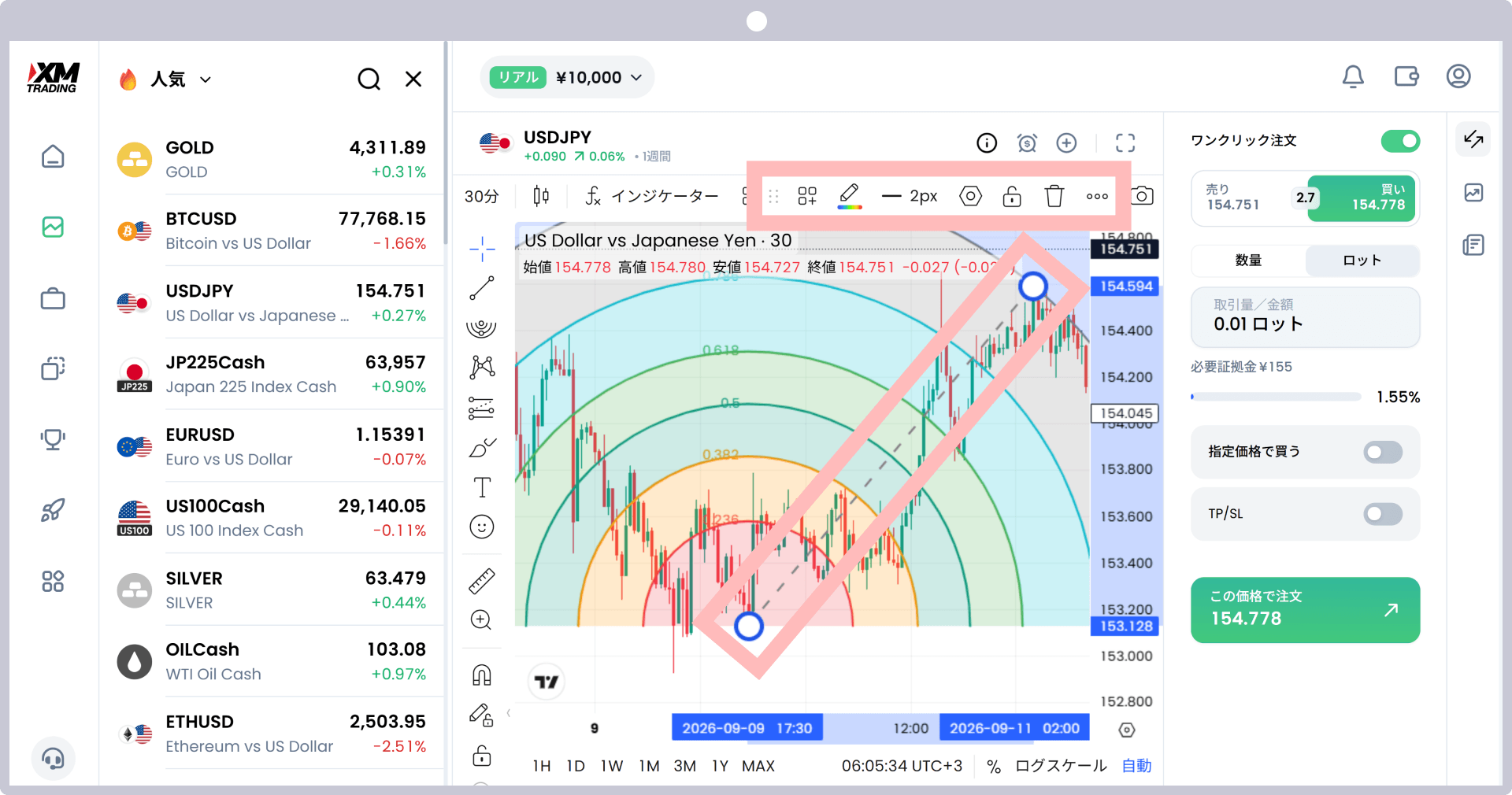Viewport: 1512px width, 795px height.
Task: Open the EURUSD watchlist row
Action: pos(272,446)
